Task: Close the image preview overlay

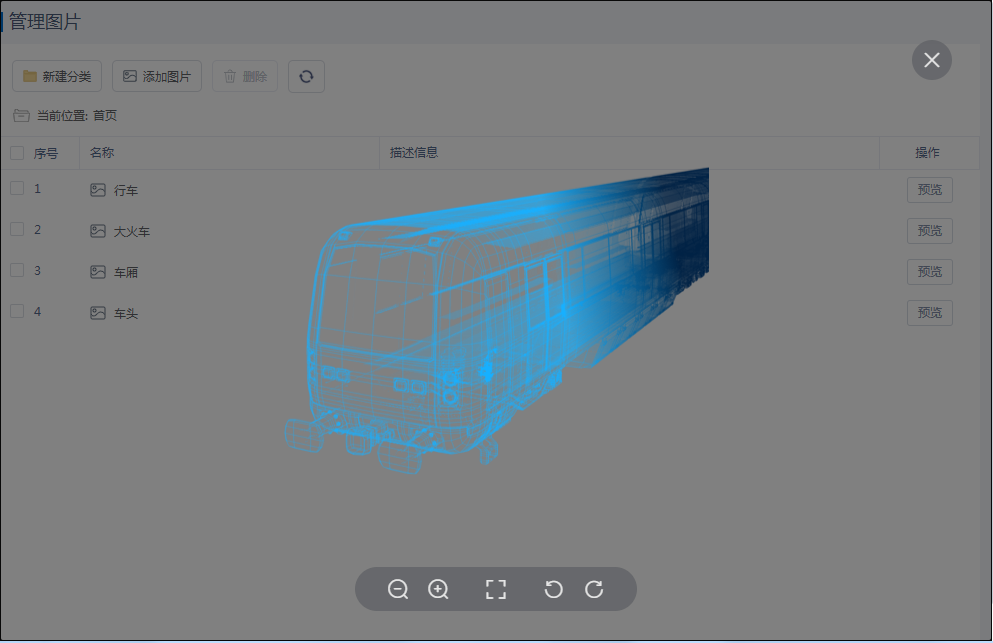Action: 931,60
